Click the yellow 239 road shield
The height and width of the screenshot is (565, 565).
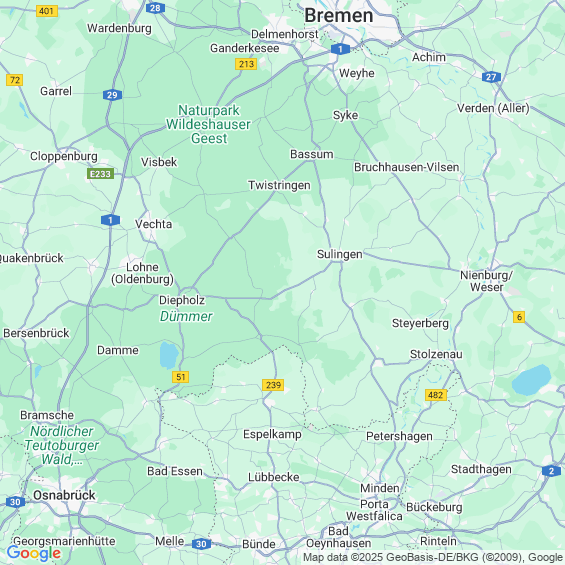pos(273,385)
